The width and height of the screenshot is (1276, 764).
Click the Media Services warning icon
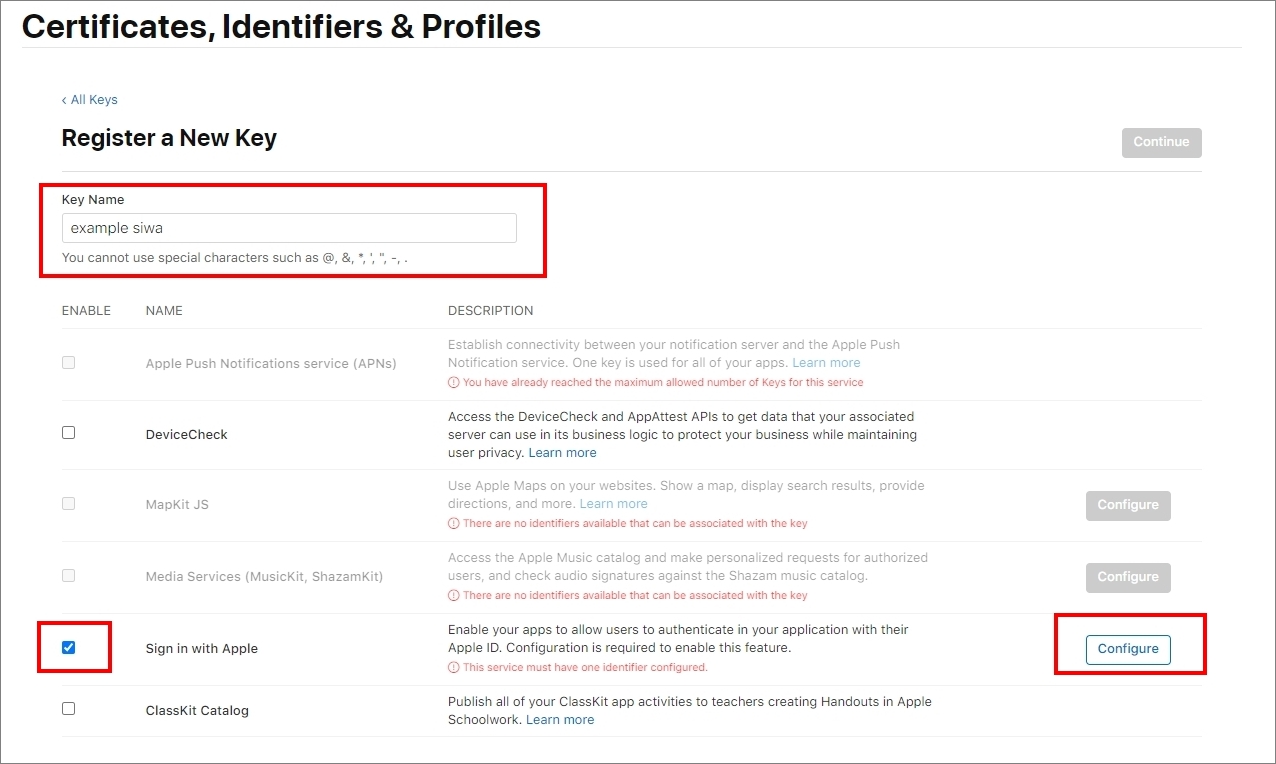(453, 596)
